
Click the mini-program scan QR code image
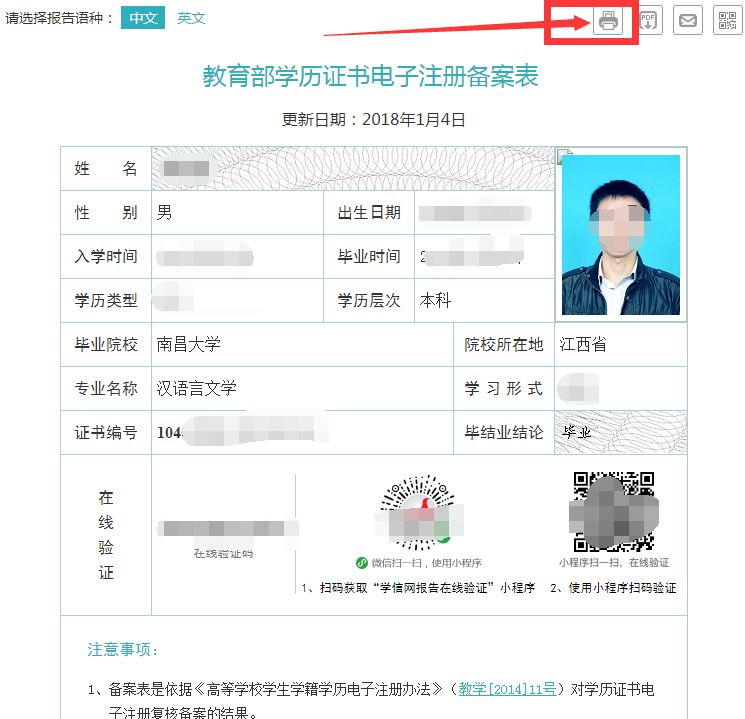(613, 512)
